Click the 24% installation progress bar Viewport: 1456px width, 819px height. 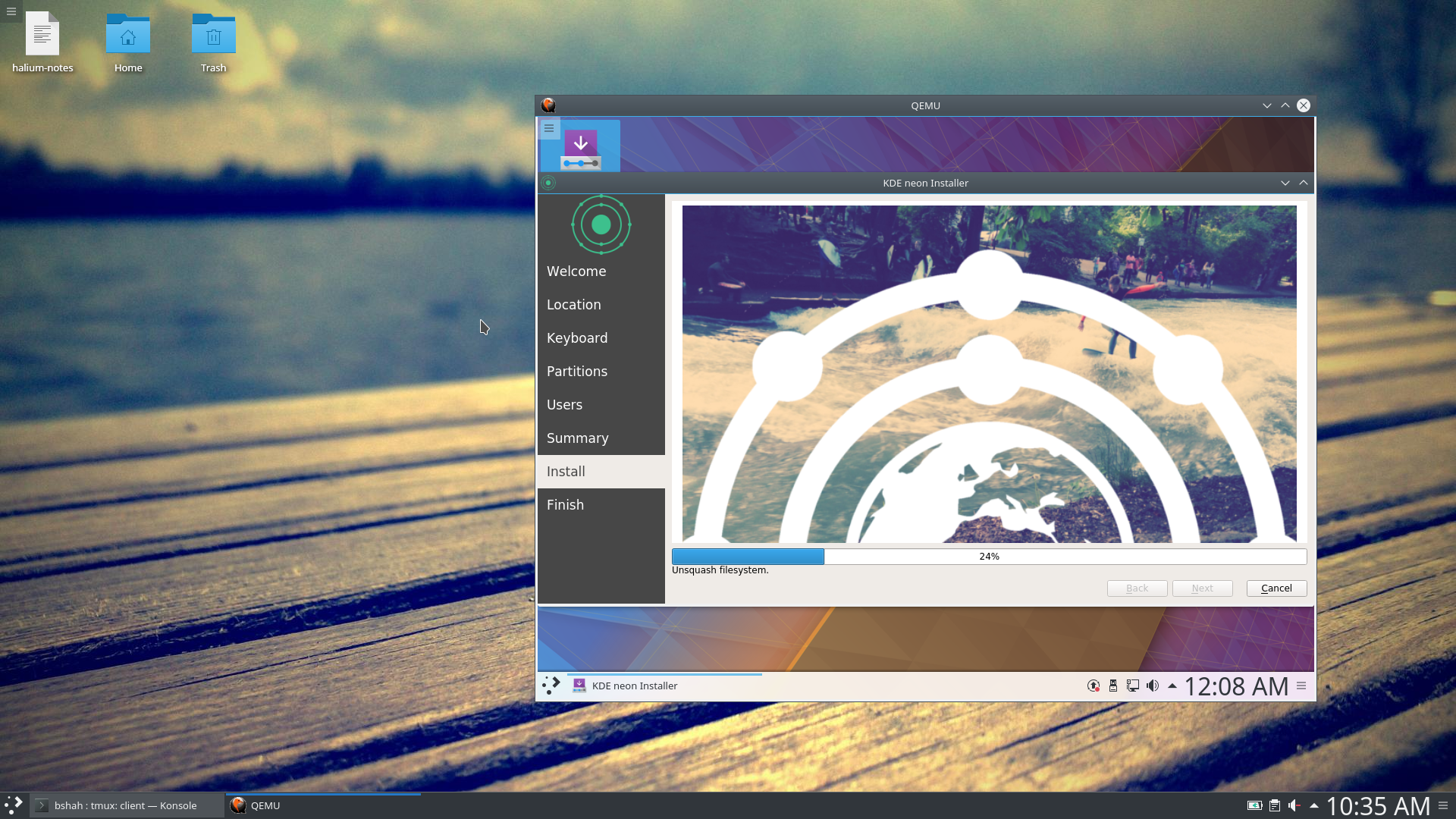(x=989, y=556)
